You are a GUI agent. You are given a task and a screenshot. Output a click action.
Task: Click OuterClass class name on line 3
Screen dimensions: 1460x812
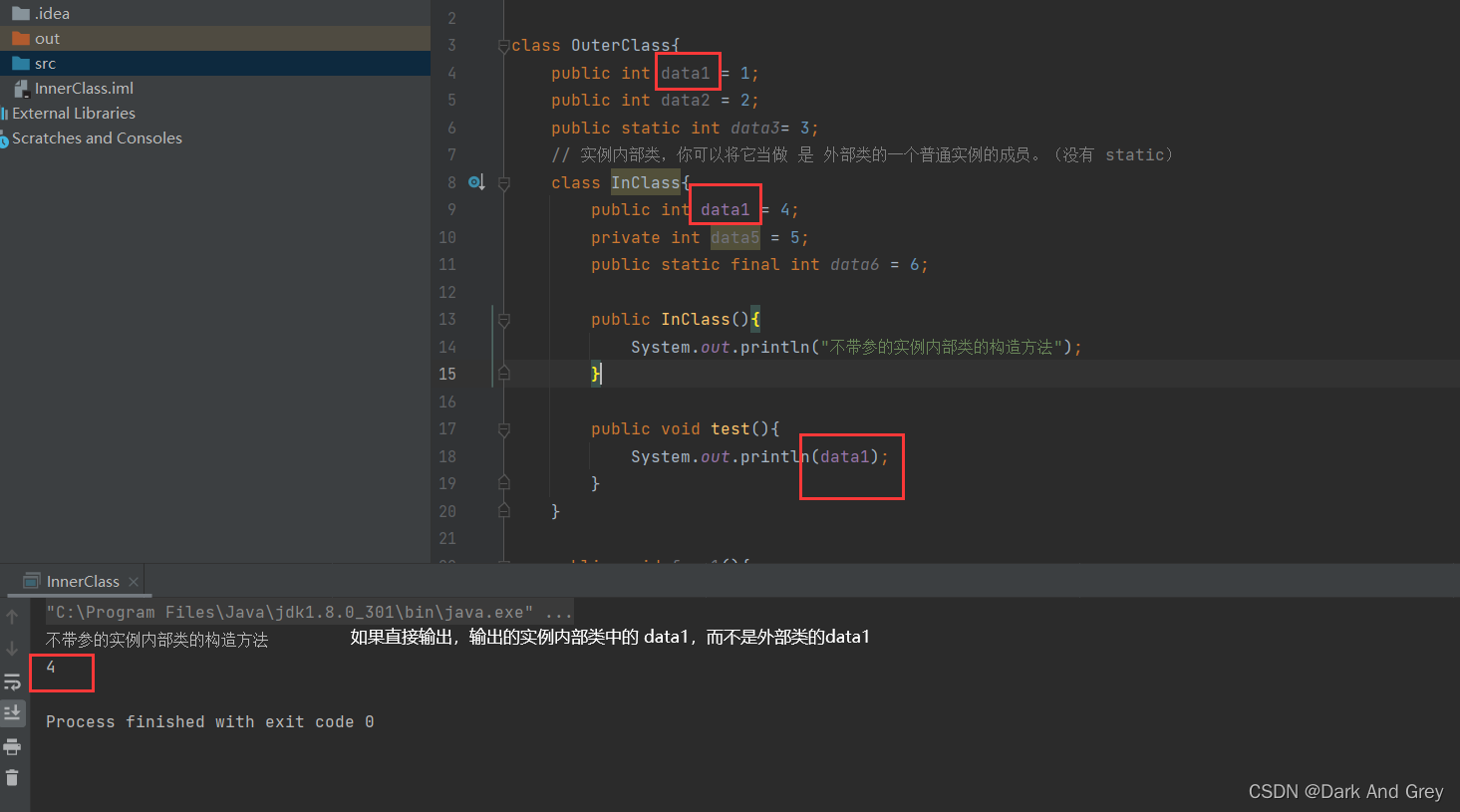pyautogui.click(x=621, y=45)
